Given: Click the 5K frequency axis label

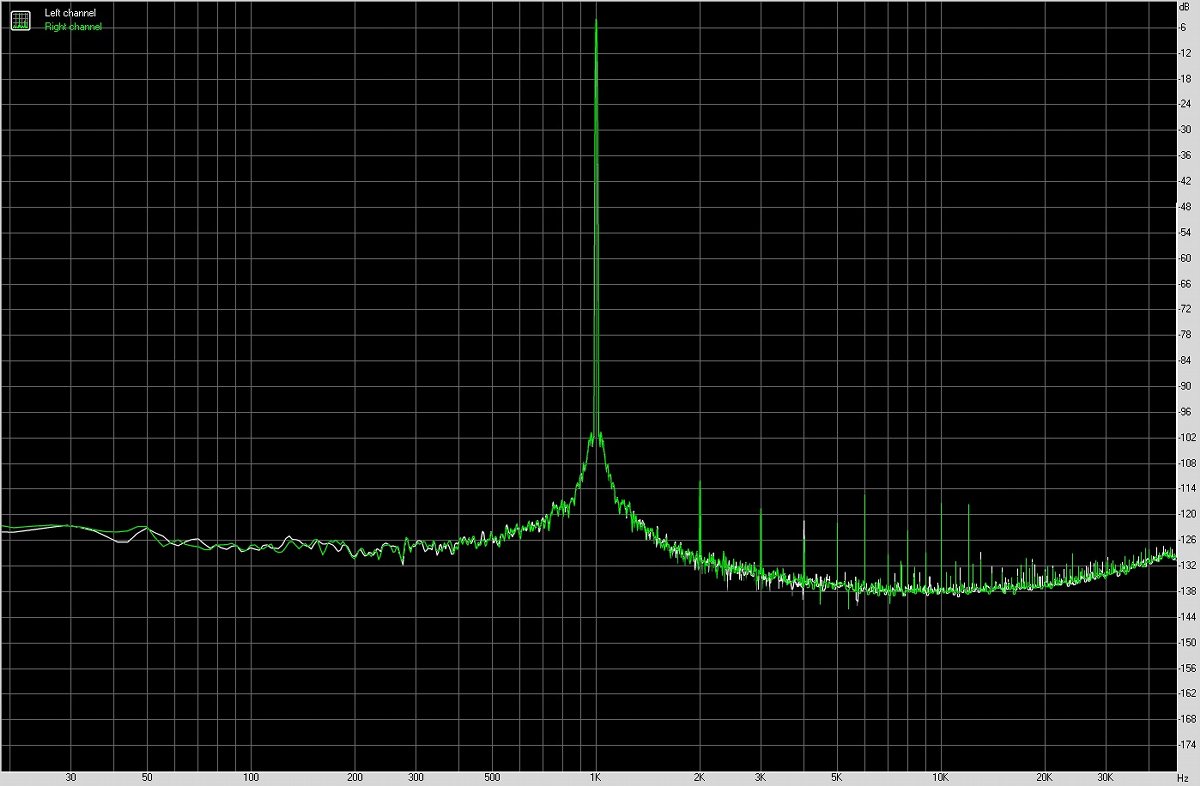Looking at the screenshot, I should point(836,777).
